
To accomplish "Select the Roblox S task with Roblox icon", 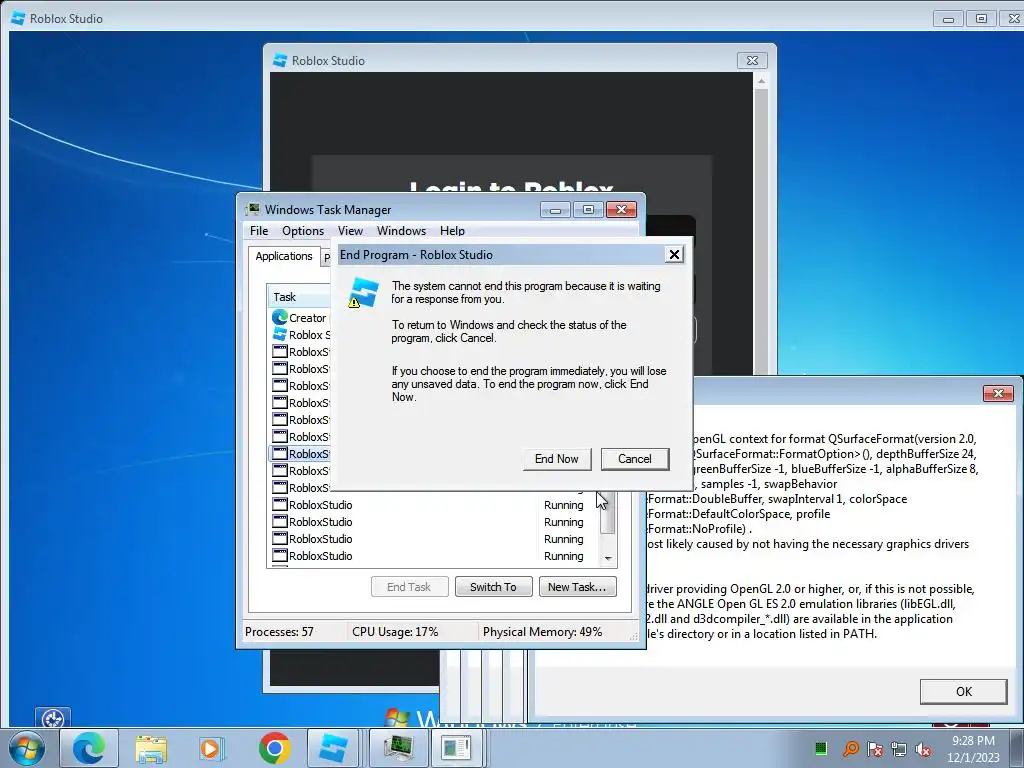I will [300, 335].
